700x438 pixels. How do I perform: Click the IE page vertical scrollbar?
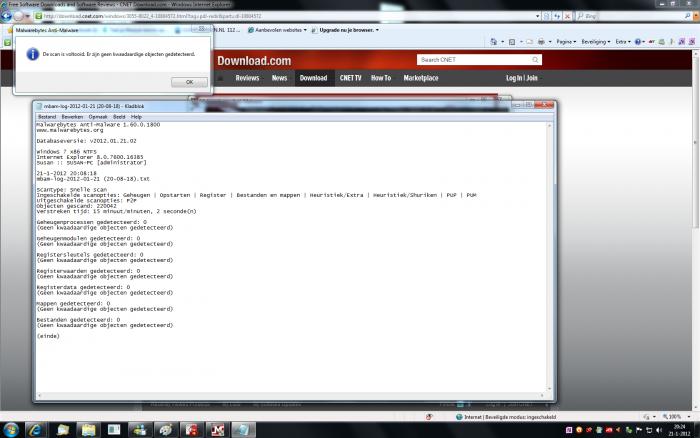coord(696,230)
